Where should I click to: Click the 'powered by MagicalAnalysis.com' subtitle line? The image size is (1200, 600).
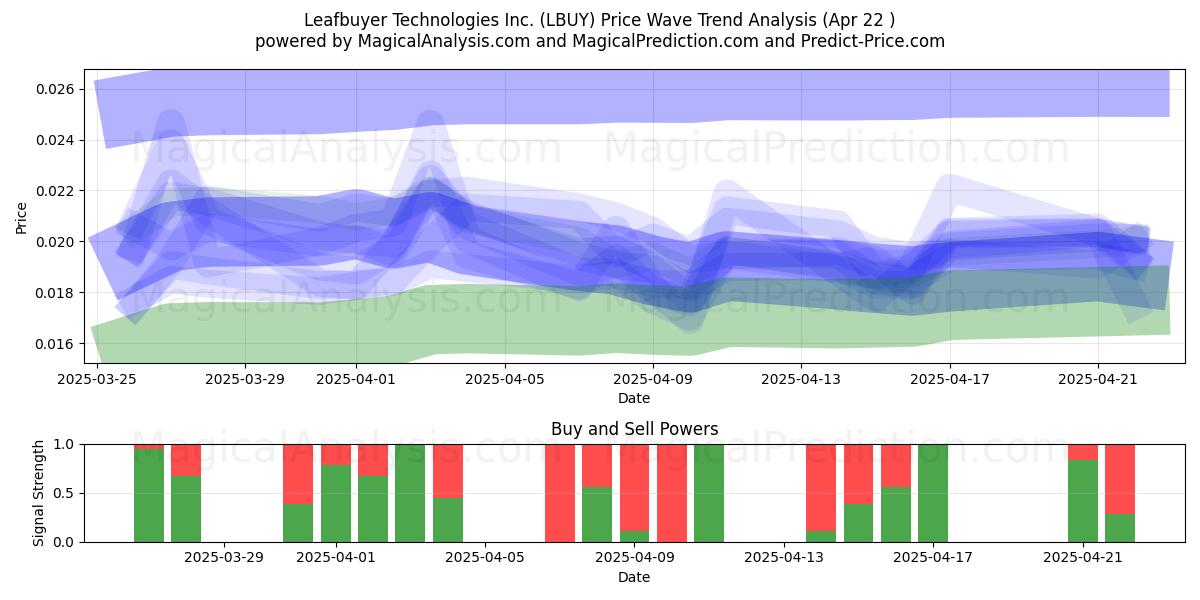tap(600, 41)
